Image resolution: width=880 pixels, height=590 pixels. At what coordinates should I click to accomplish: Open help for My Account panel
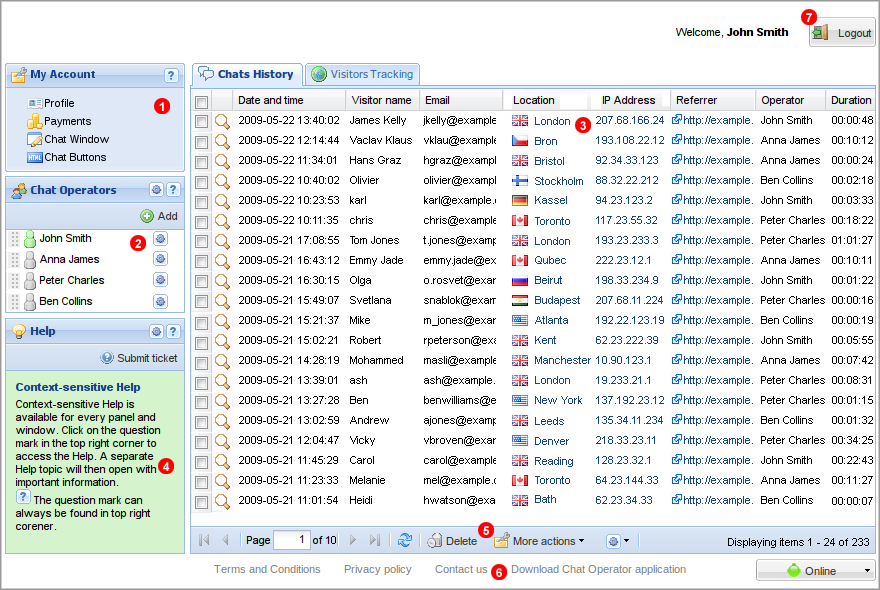coord(171,75)
